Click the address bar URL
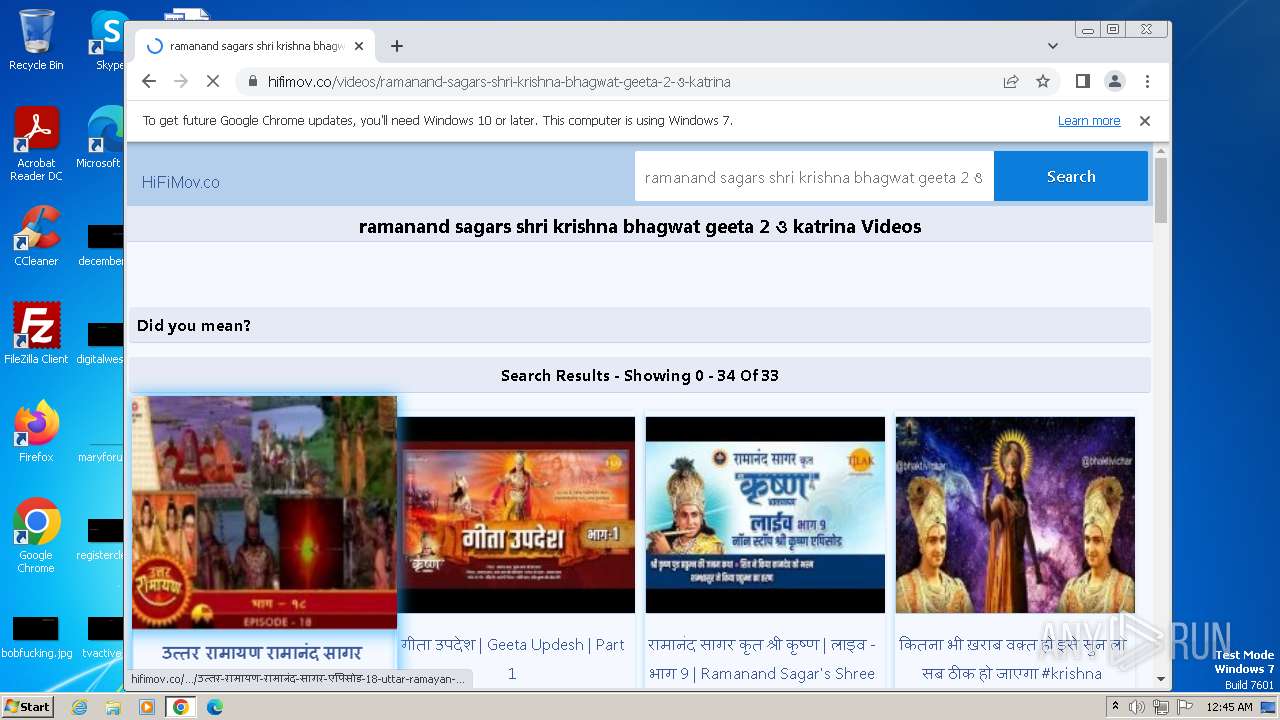The width and height of the screenshot is (1280, 720). pos(499,82)
